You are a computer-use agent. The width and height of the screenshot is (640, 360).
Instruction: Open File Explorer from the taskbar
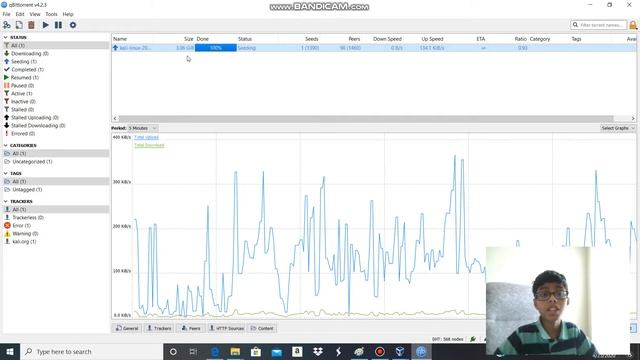[x=235, y=351]
